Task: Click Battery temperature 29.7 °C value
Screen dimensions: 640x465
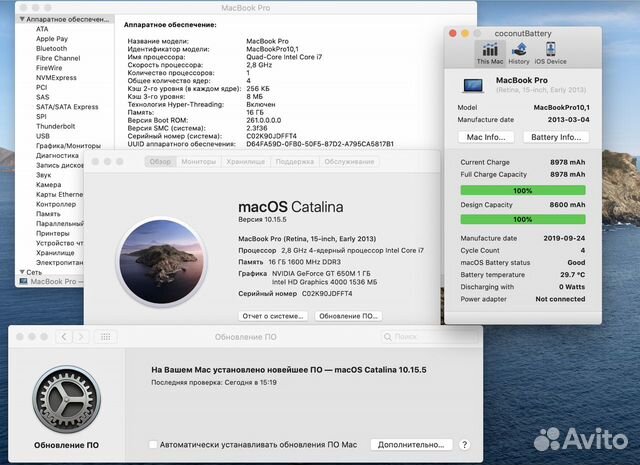Action: (572, 275)
